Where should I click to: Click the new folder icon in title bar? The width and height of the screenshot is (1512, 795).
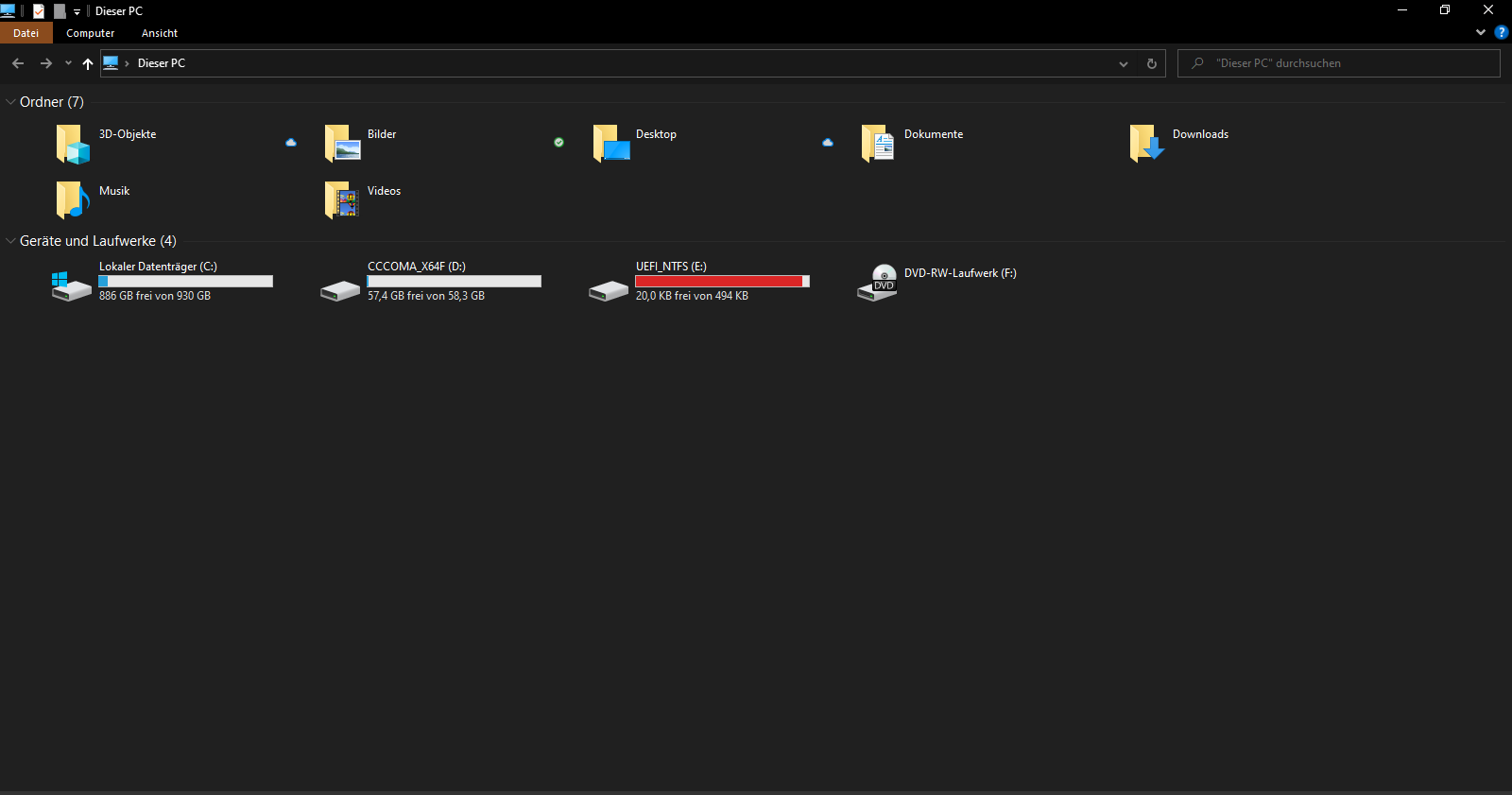click(60, 11)
